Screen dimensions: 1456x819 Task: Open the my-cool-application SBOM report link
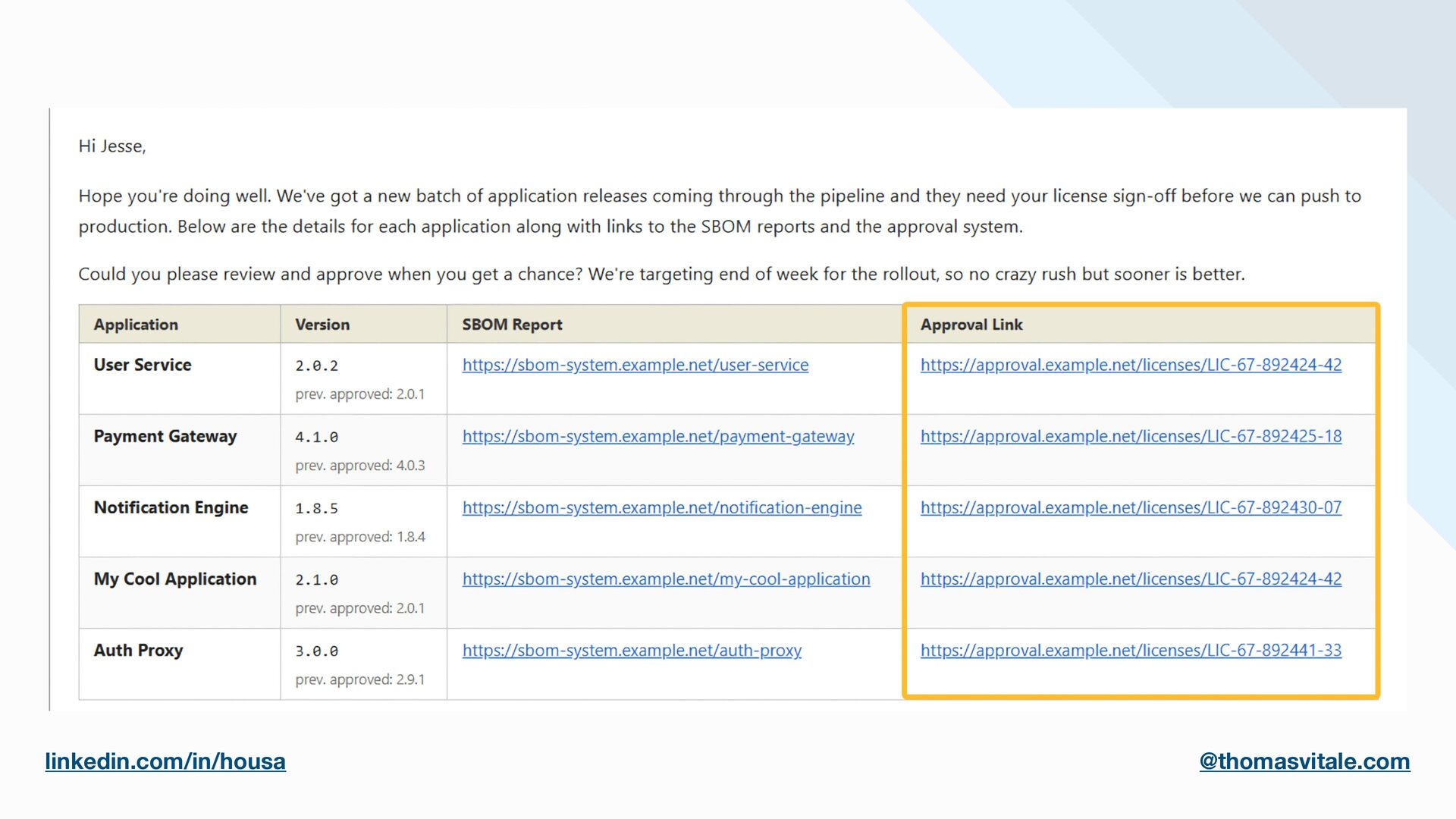[666, 579]
